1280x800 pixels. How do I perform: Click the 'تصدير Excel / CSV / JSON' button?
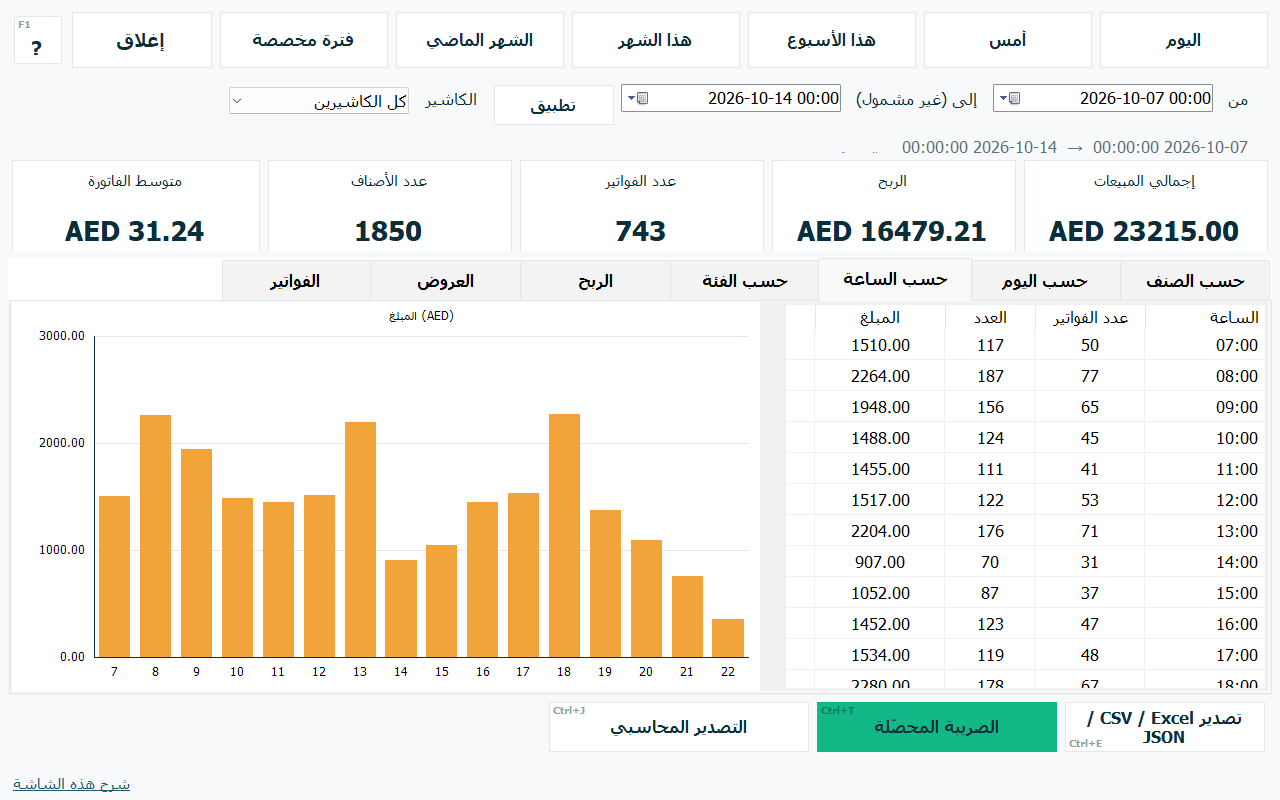[x=1164, y=727]
